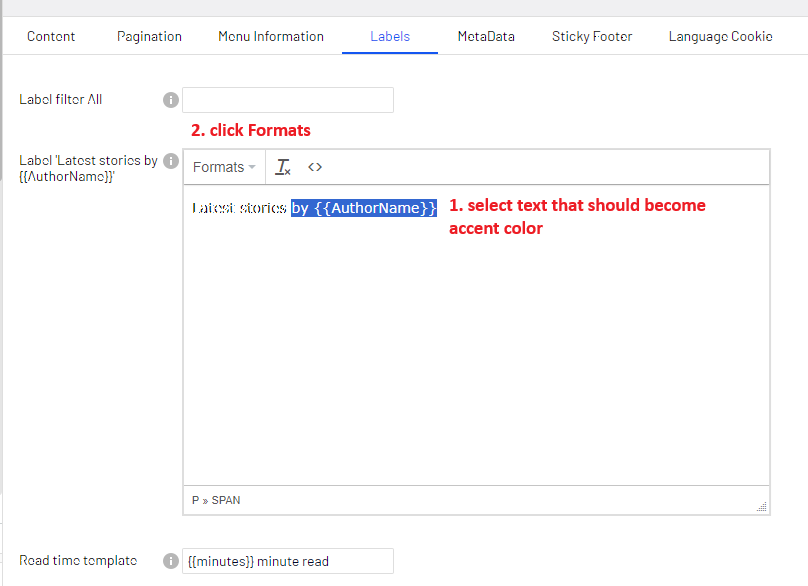Click P in the editor element path
Screen dimensions: 808x586
pyautogui.click(x=193, y=500)
